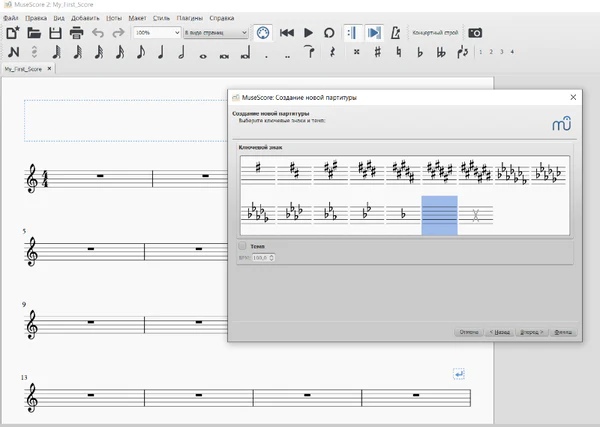Apply natural accidental
Image resolution: width=600 pixels, height=427 pixels.
point(399,52)
